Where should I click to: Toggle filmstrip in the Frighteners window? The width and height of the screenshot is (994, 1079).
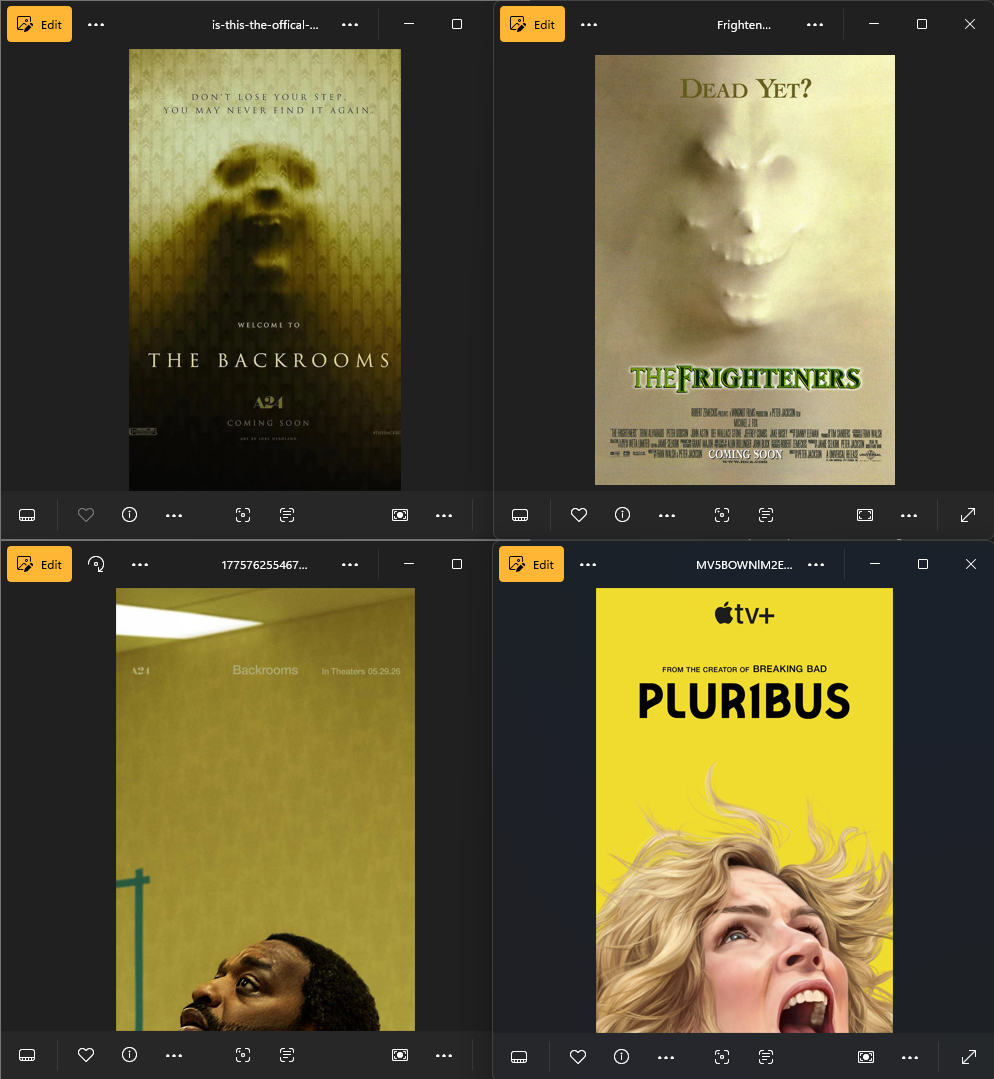tap(520, 515)
